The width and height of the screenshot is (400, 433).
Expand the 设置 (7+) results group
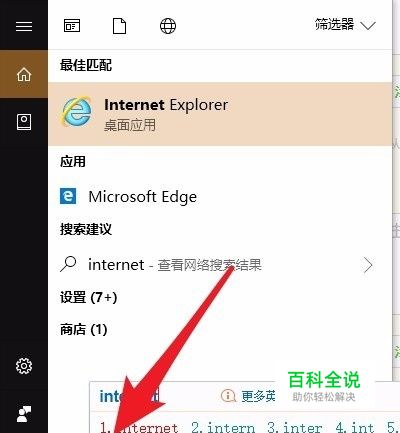coord(89,297)
